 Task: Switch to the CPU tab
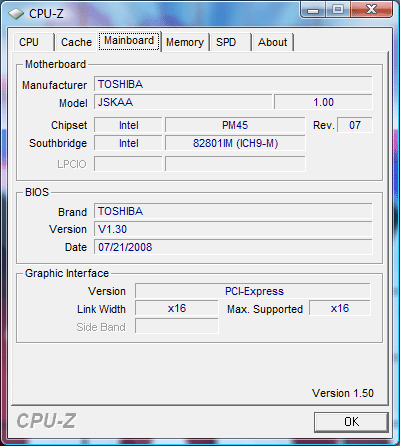[x=34, y=42]
